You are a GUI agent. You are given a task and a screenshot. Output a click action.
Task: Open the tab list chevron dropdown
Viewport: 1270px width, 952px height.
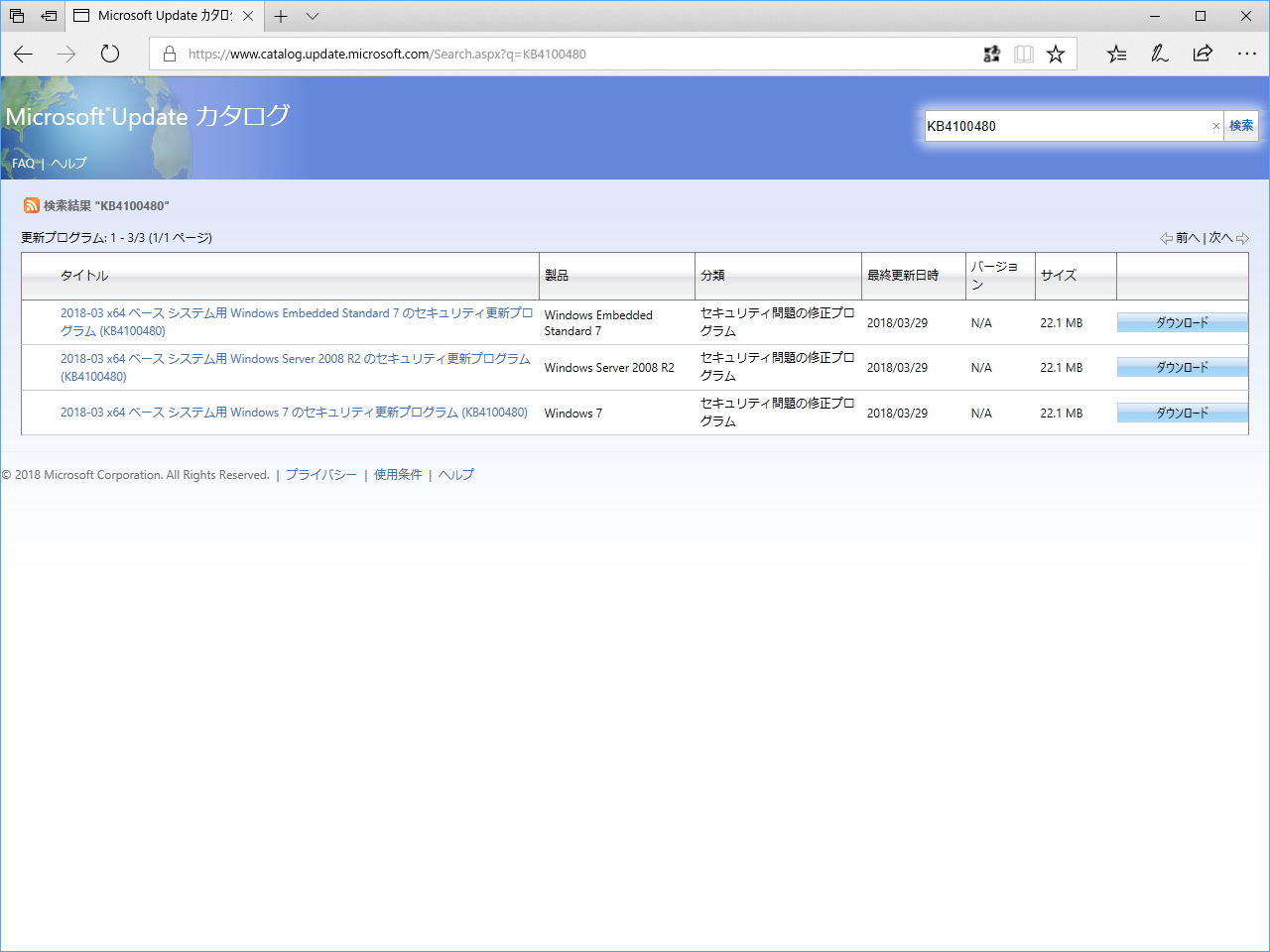[x=312, y=16]
